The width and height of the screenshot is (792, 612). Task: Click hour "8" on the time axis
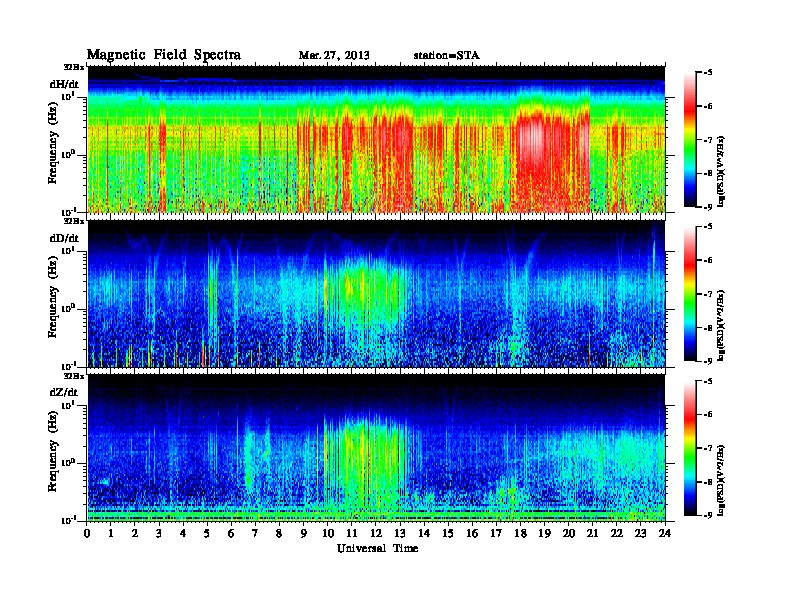(280, 533)
